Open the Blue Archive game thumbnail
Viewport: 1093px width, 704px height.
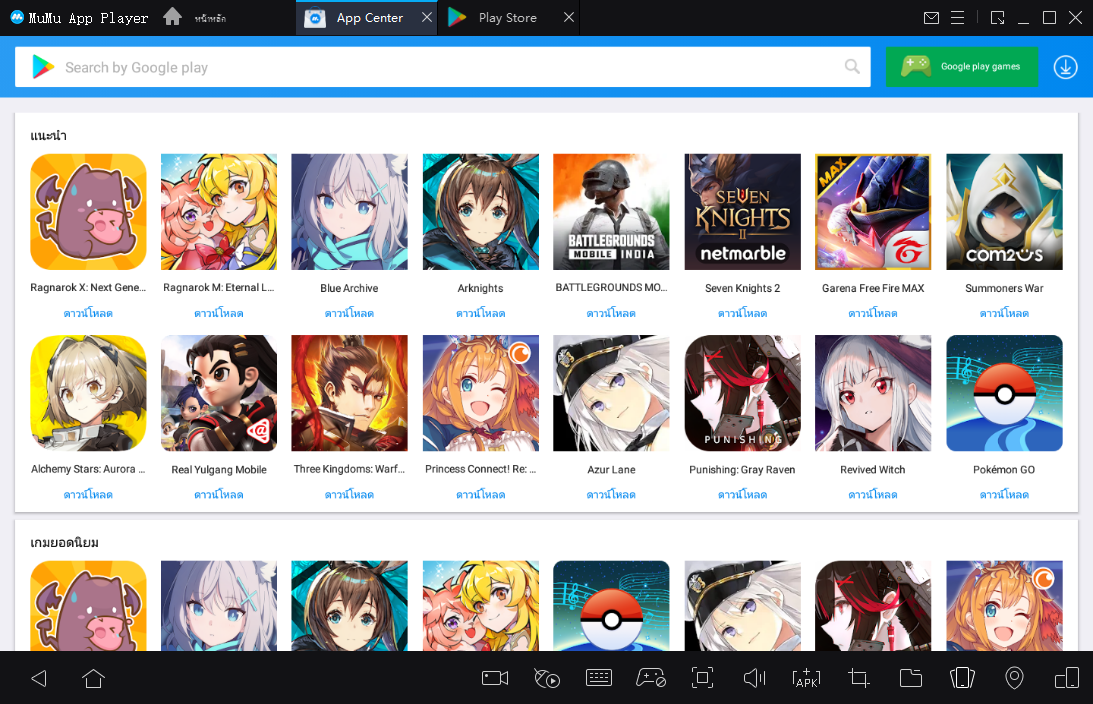coord(349,212)
